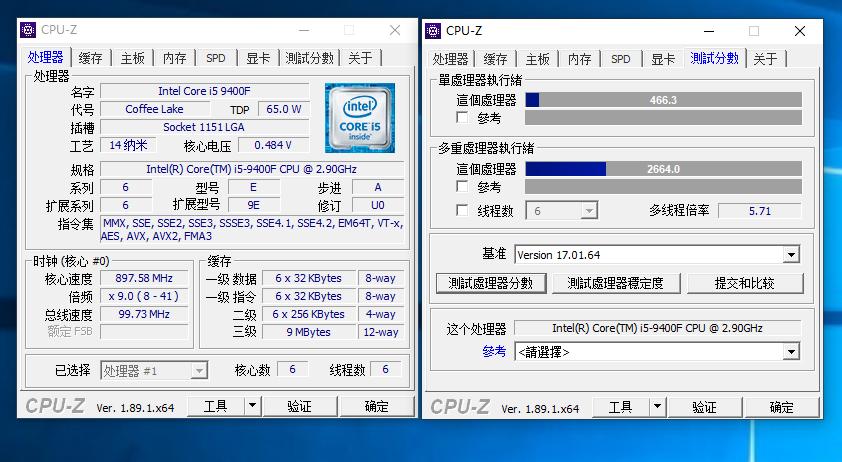Click the 測試處理器分數 benchmark button
The image size is (842, 462).
click(x=491, y=283)
